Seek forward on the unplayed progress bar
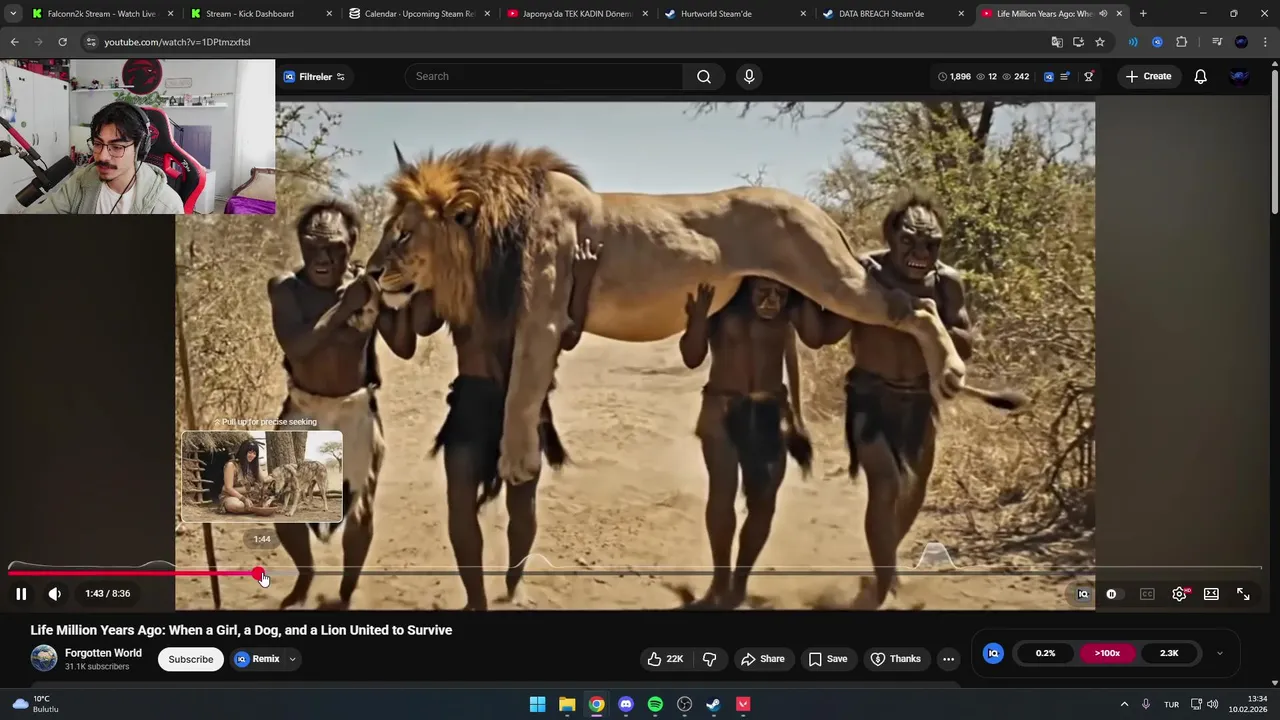Image resolution: width=1280 pixels, height=720 pixels. pyautogui.click(x=763, y=574)
